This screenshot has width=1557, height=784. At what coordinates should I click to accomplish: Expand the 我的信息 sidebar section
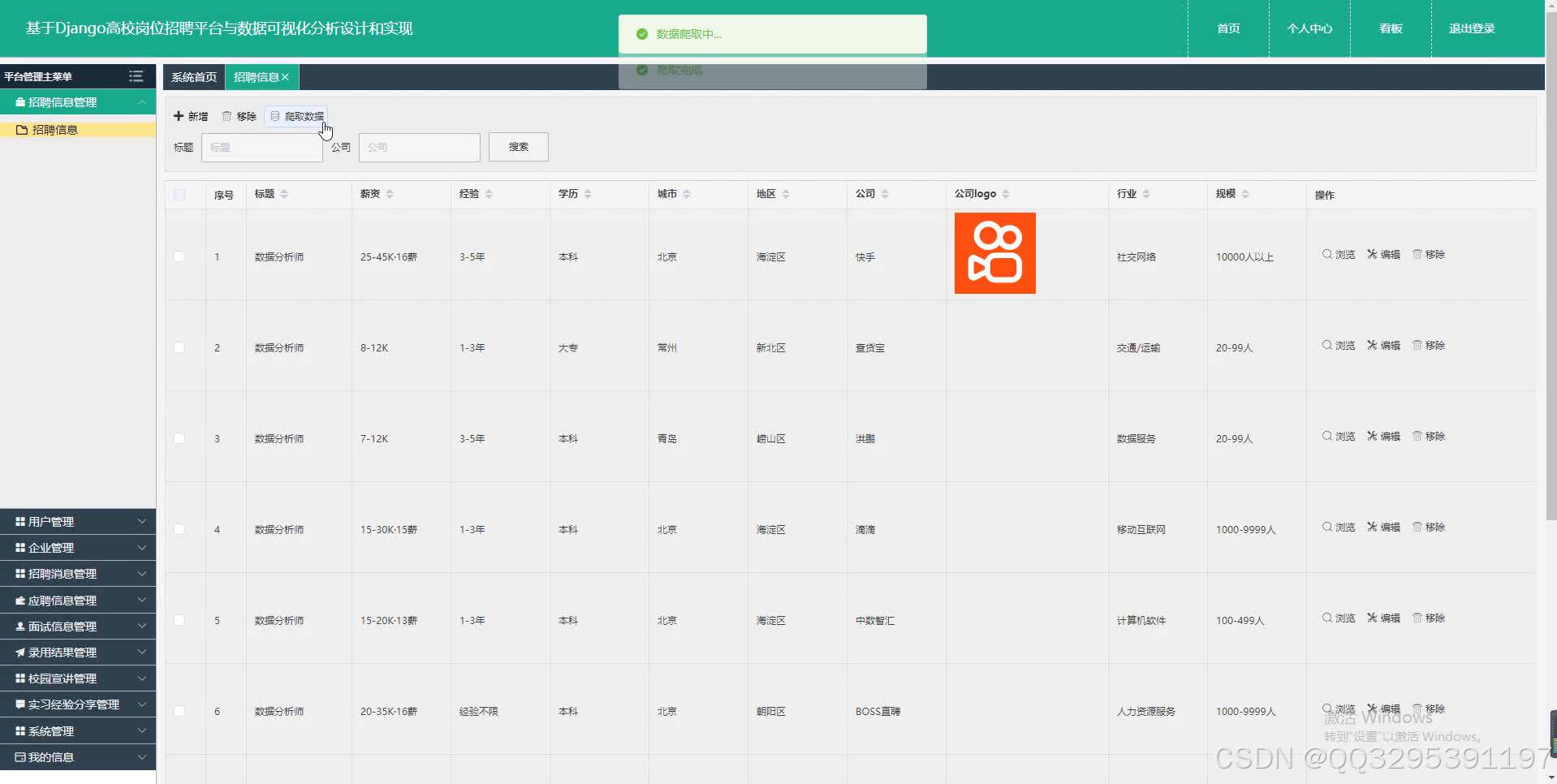78,757
